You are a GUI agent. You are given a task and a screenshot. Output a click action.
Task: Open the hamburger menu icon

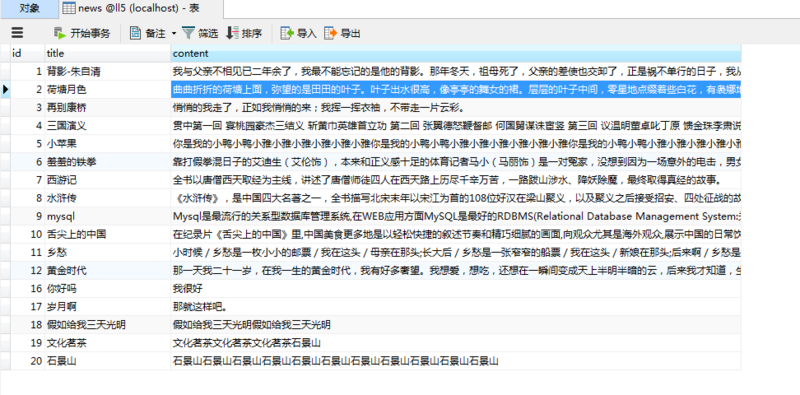17,33
